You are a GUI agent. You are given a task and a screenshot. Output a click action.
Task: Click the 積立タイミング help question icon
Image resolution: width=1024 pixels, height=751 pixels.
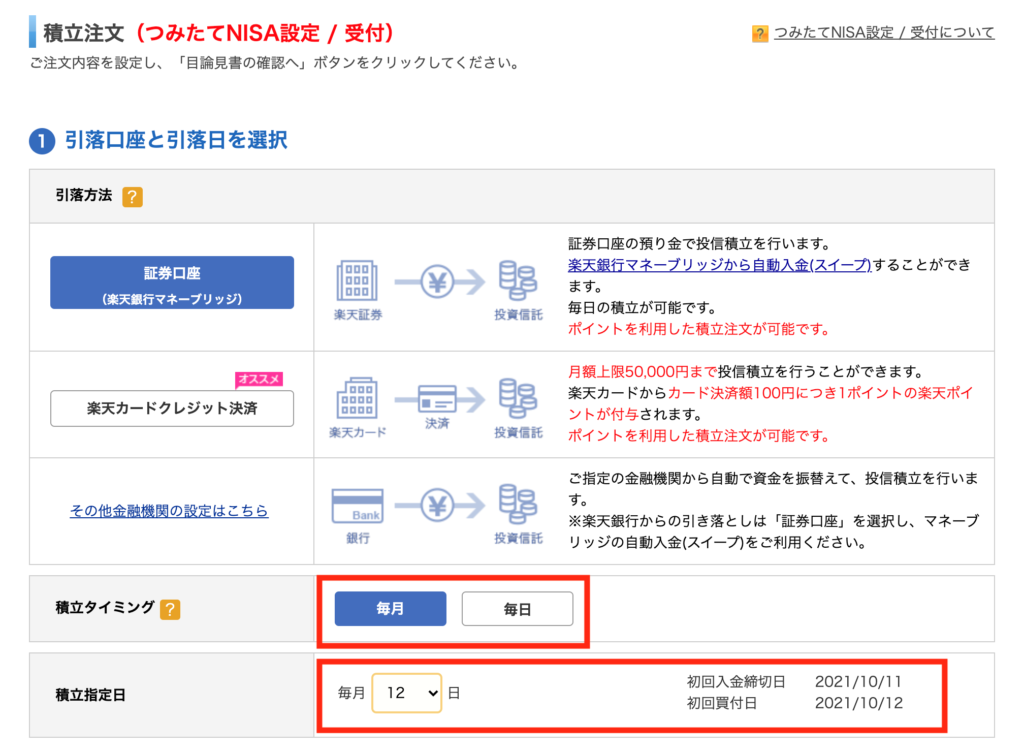click(170, 609)
